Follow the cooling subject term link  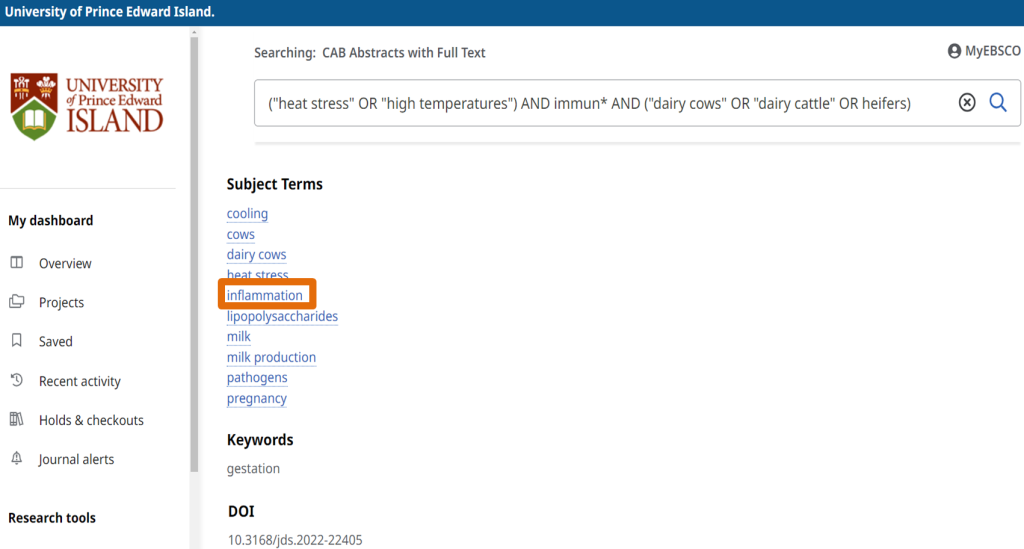pos(247,214)
